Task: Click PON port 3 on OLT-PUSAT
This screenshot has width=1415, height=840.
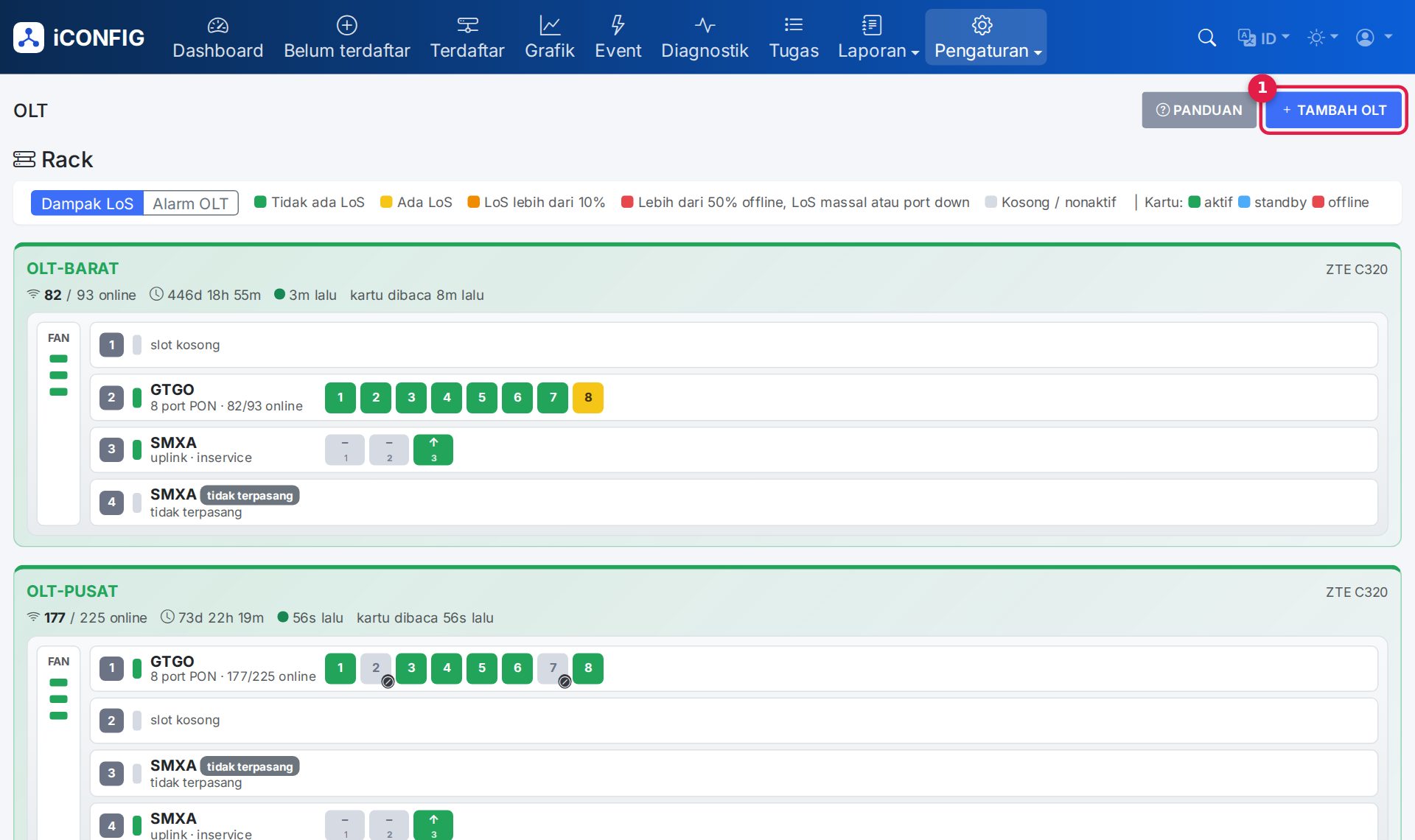Action: [411, 668]
